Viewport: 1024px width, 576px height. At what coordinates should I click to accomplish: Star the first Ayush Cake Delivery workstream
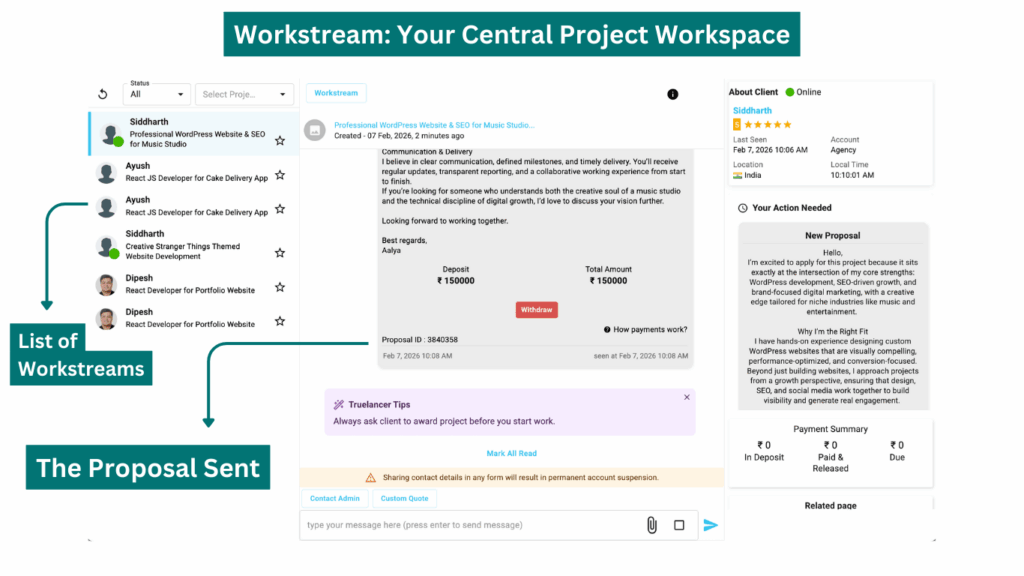coord(280,175)
